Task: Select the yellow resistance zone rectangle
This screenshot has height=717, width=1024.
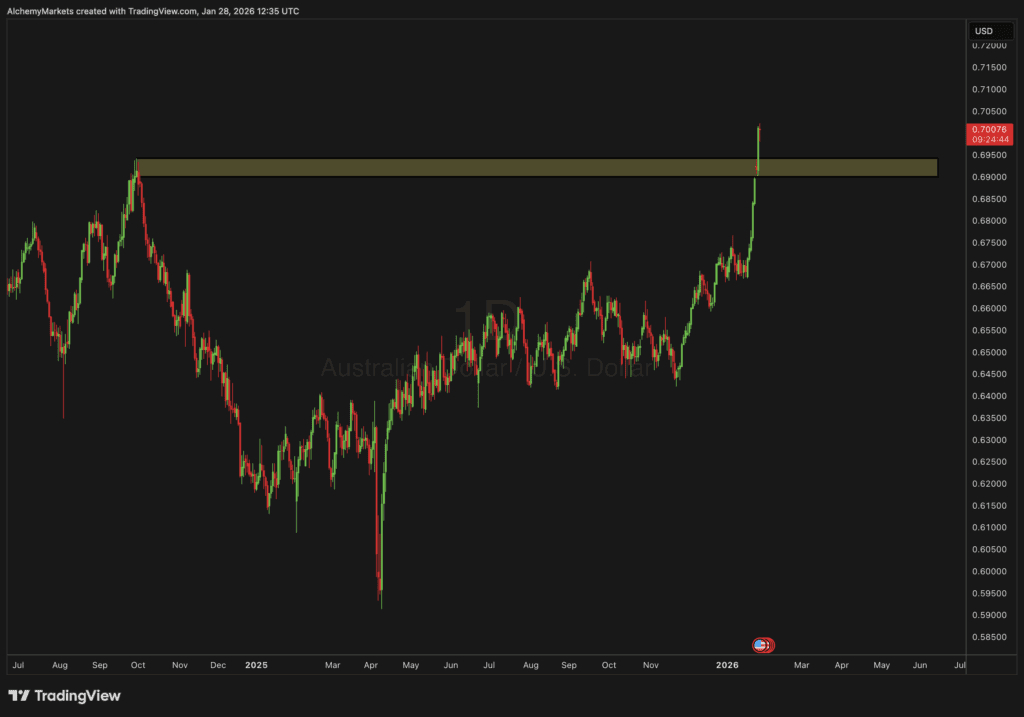Action: [x=536, y=167]
